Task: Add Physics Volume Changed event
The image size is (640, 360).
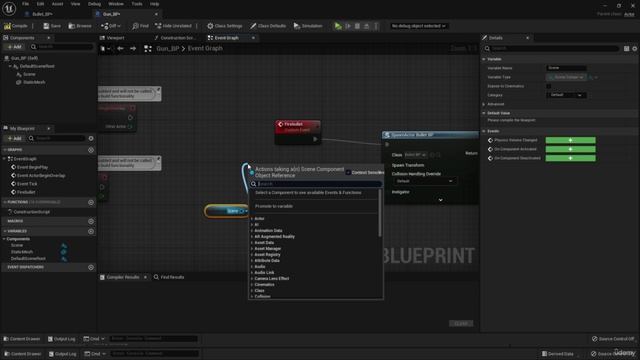Action: [x=570, y=140]
